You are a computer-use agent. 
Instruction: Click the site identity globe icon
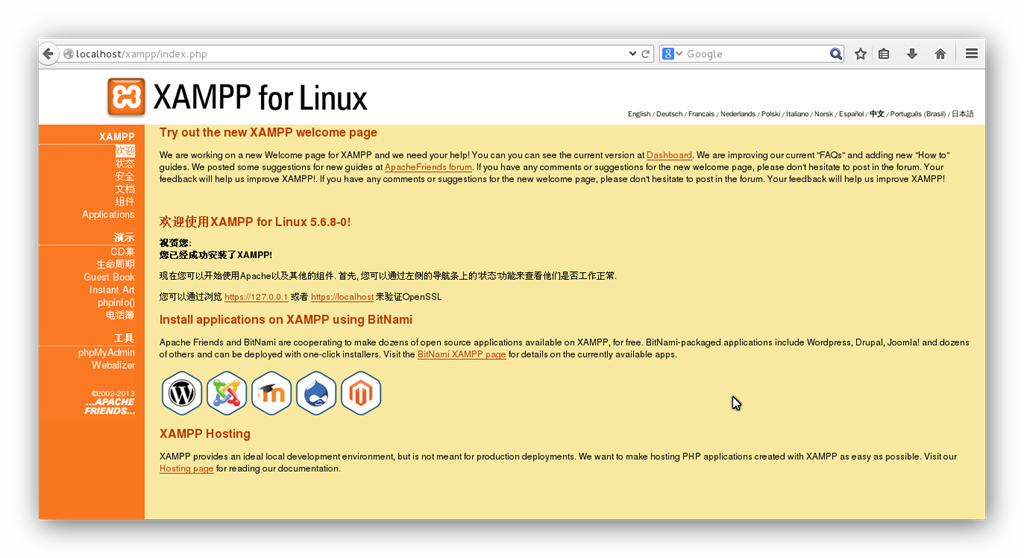point(68,54)
